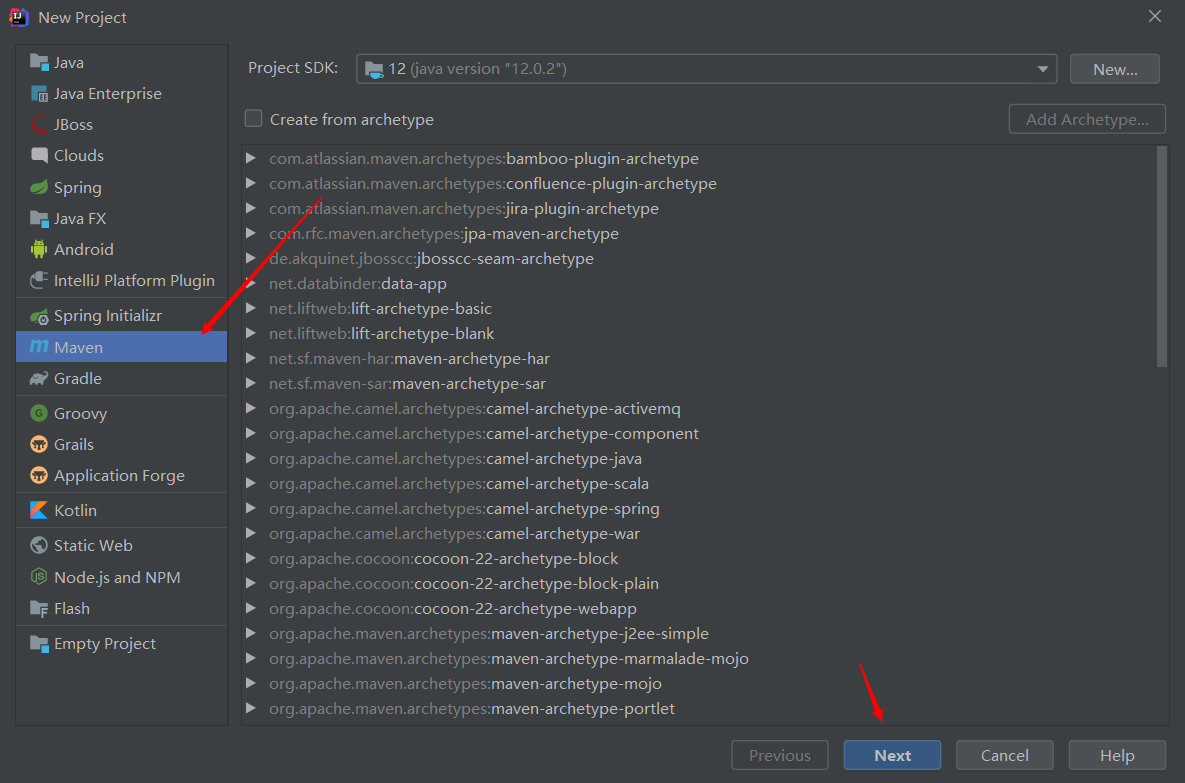Click Add Archetype... button

pos(1087,119)
